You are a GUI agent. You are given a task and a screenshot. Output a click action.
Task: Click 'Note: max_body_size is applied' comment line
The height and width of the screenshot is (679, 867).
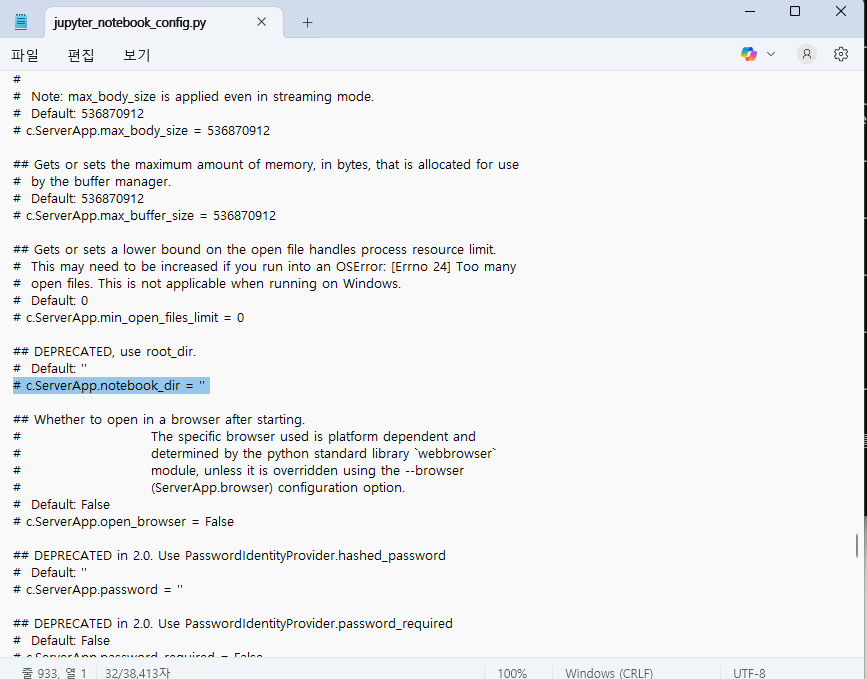[194, 97]
